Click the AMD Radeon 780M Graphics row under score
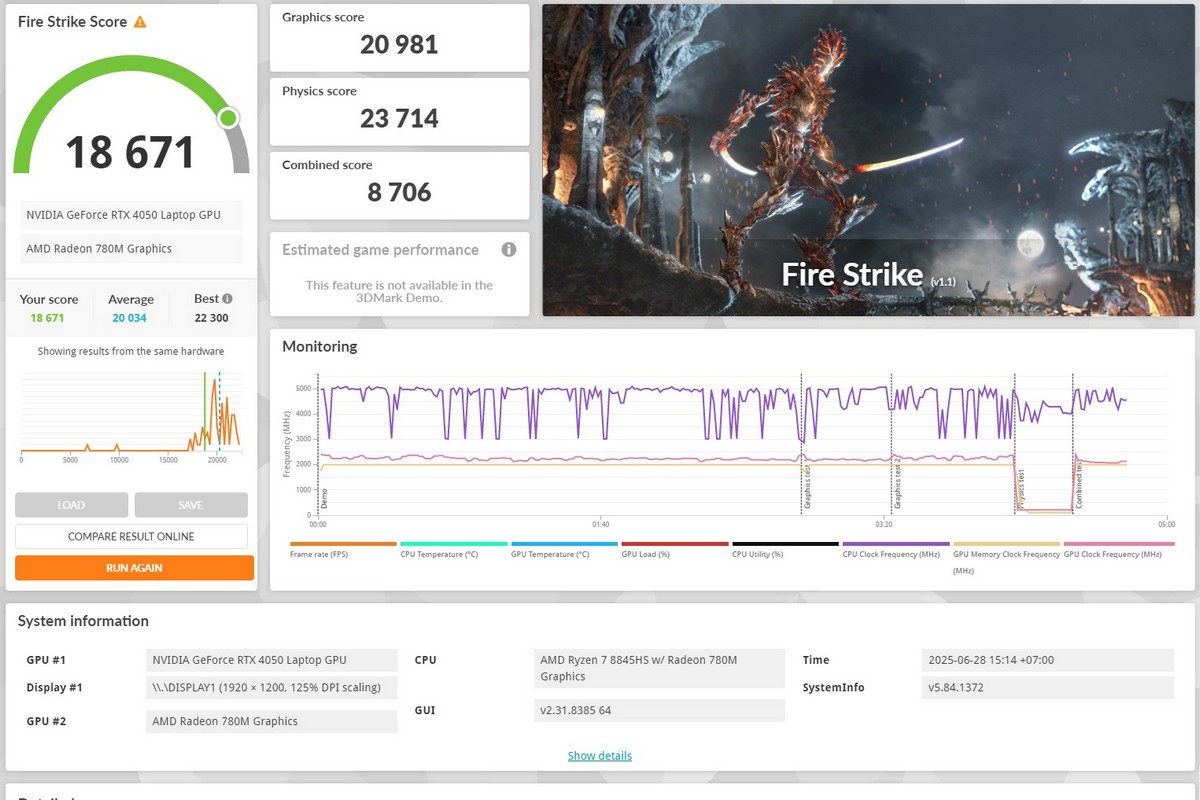Viewport: 1200px width, 800px height. 131,248
